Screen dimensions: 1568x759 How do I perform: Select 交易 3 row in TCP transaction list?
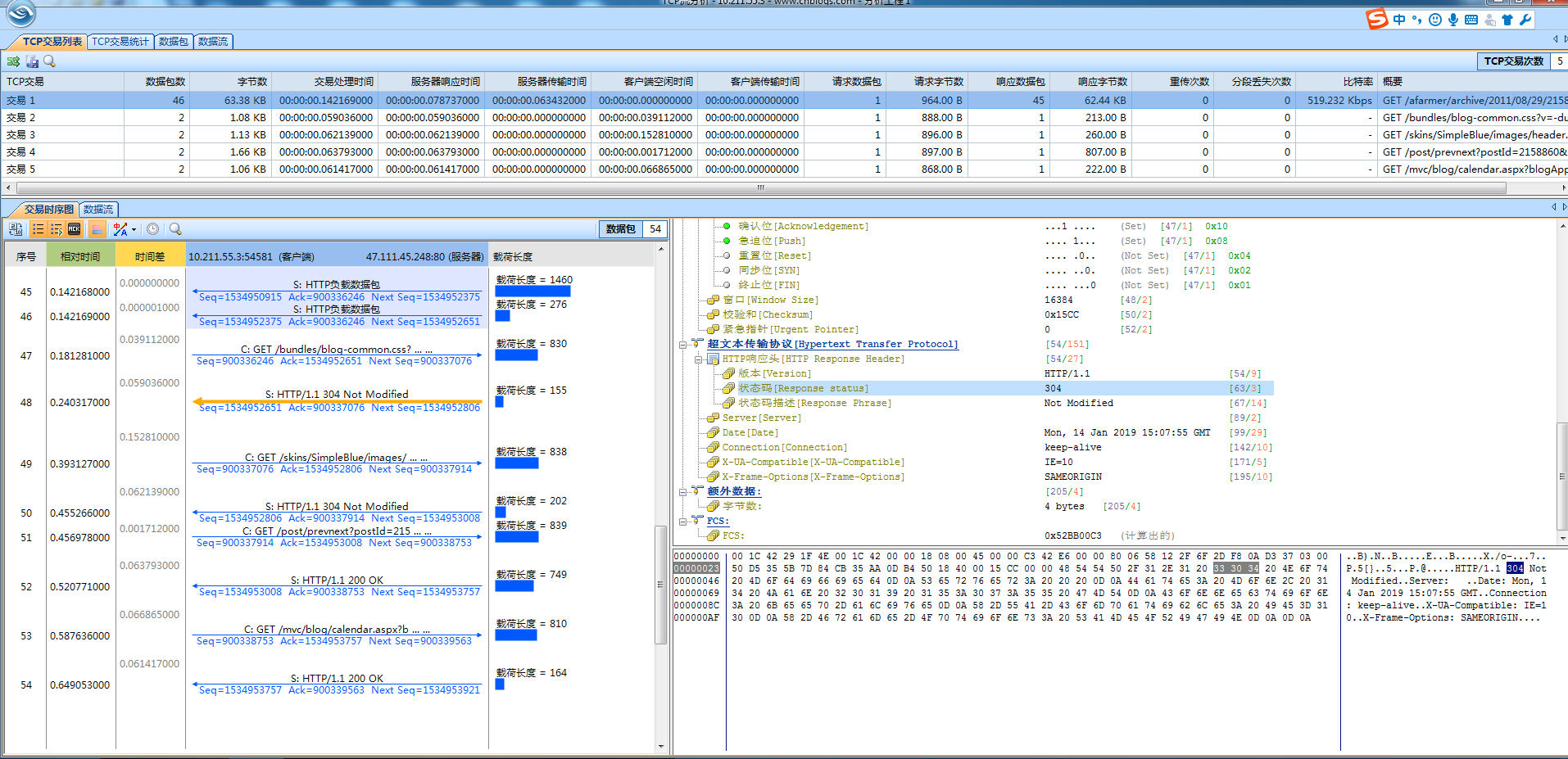[784, 134]
